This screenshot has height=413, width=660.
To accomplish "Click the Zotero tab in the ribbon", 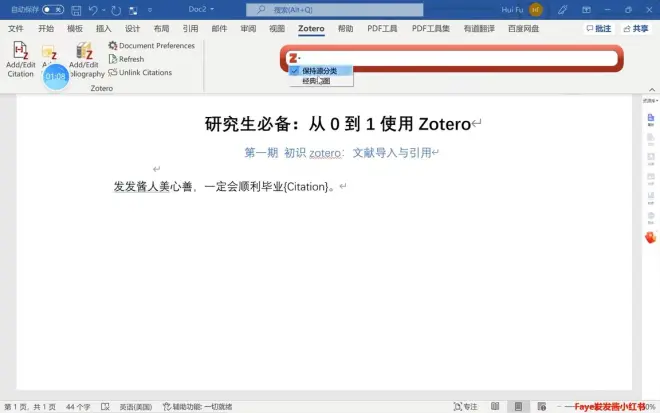I will click(311, 29).
